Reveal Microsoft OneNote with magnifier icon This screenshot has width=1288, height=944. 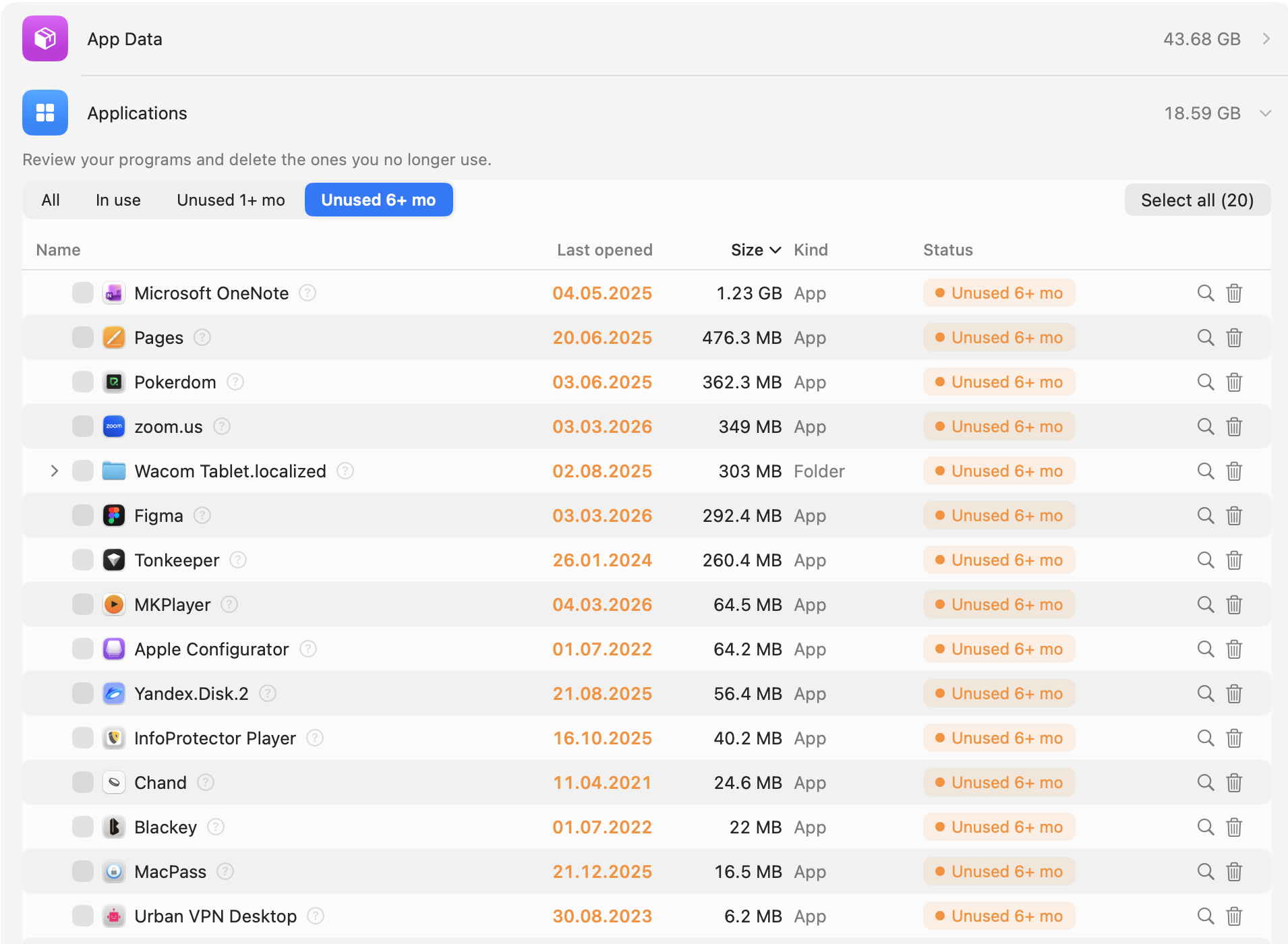pyautogui.click(x=1206, y=293)
